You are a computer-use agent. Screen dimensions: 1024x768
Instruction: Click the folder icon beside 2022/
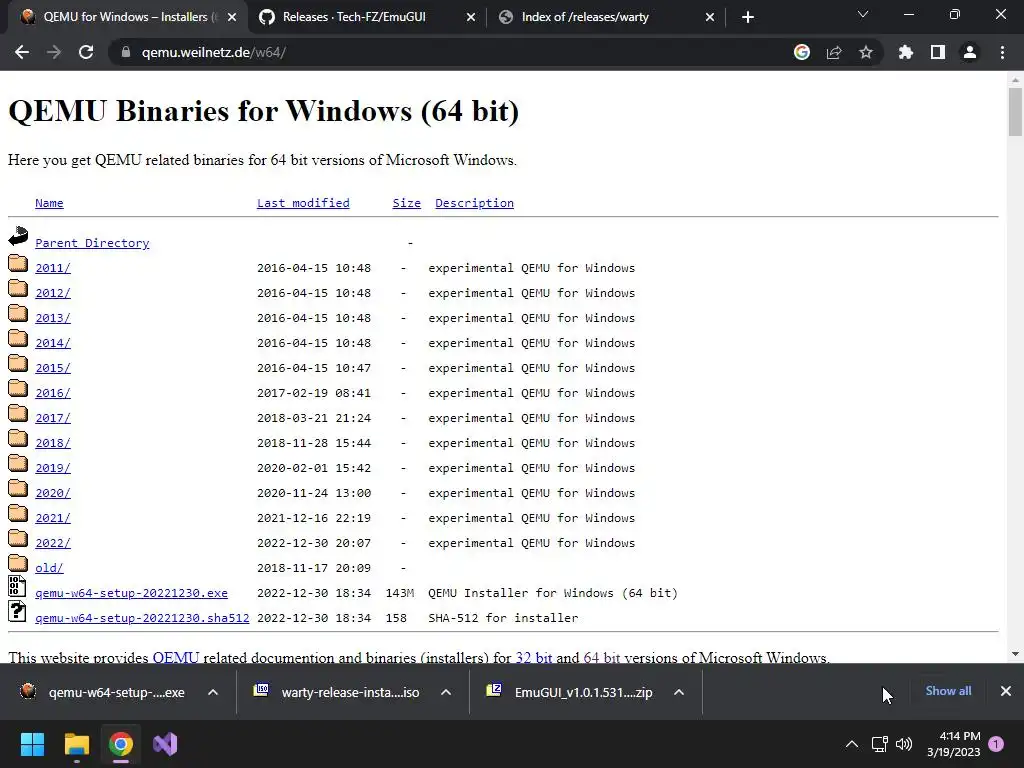coord(18,538)
